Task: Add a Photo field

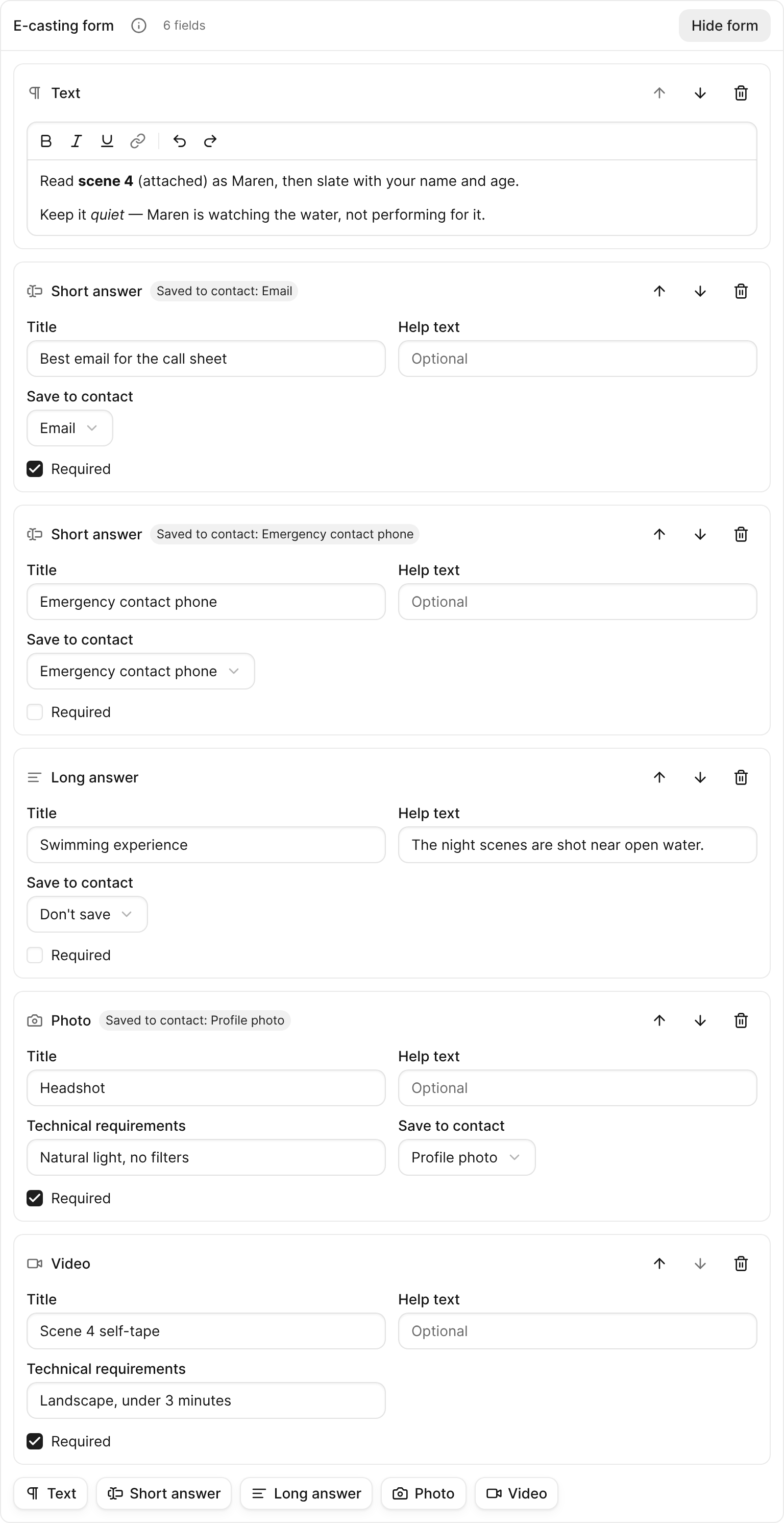Action: tap(424, 1493)
